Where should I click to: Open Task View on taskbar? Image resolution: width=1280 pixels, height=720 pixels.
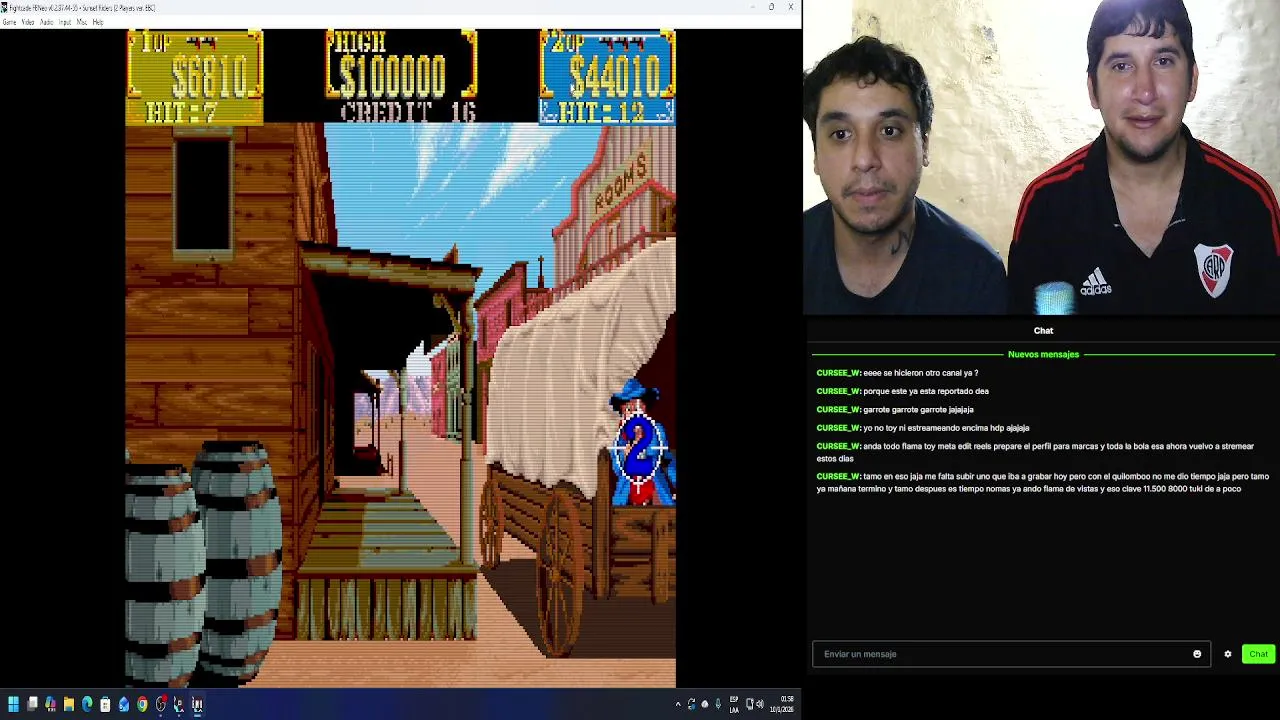pyautogui.click(x=32, y=704)
